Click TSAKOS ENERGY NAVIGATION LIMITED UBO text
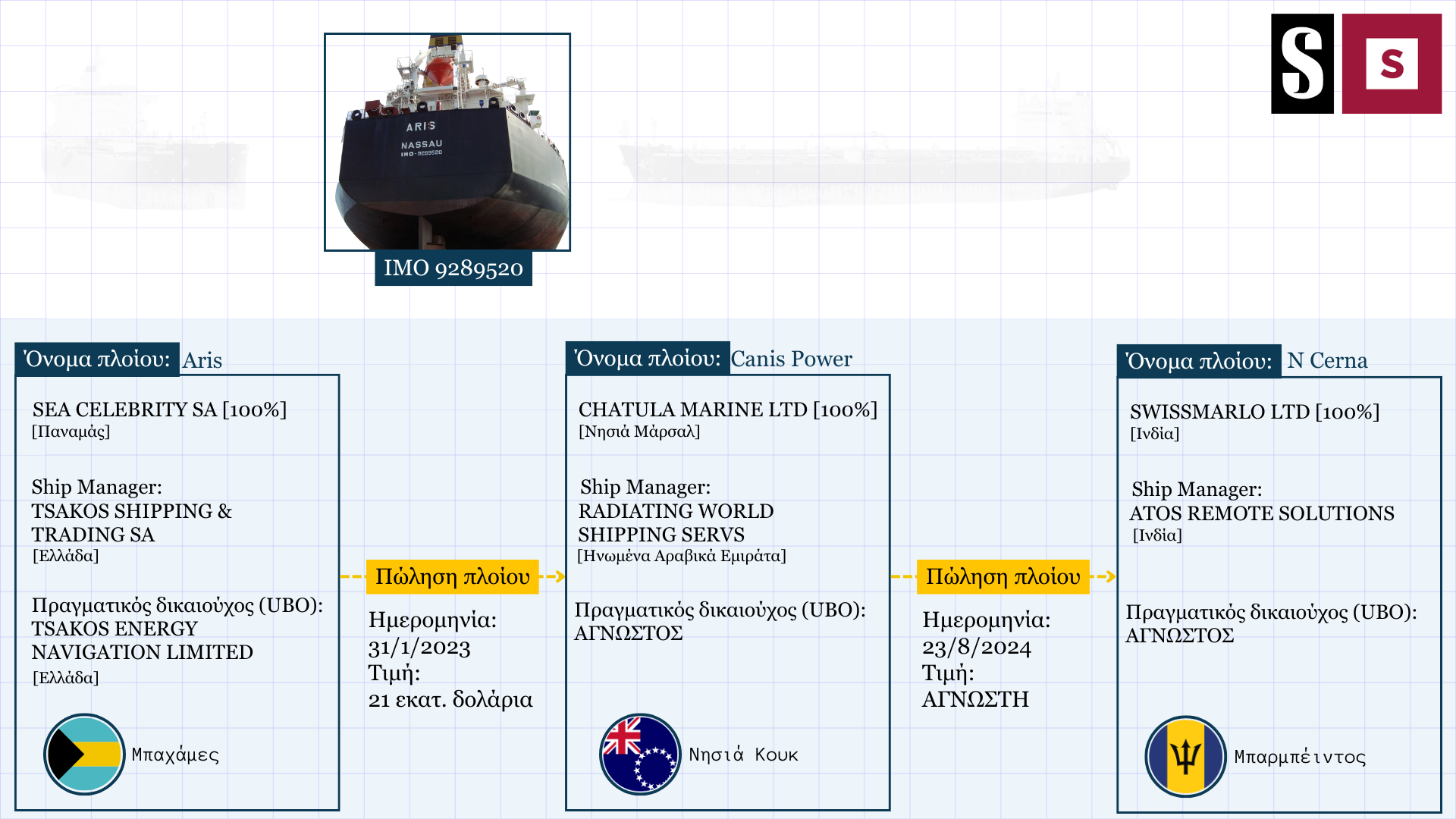1456x819 pixels. pyautogui.click(x=142, y=640)
